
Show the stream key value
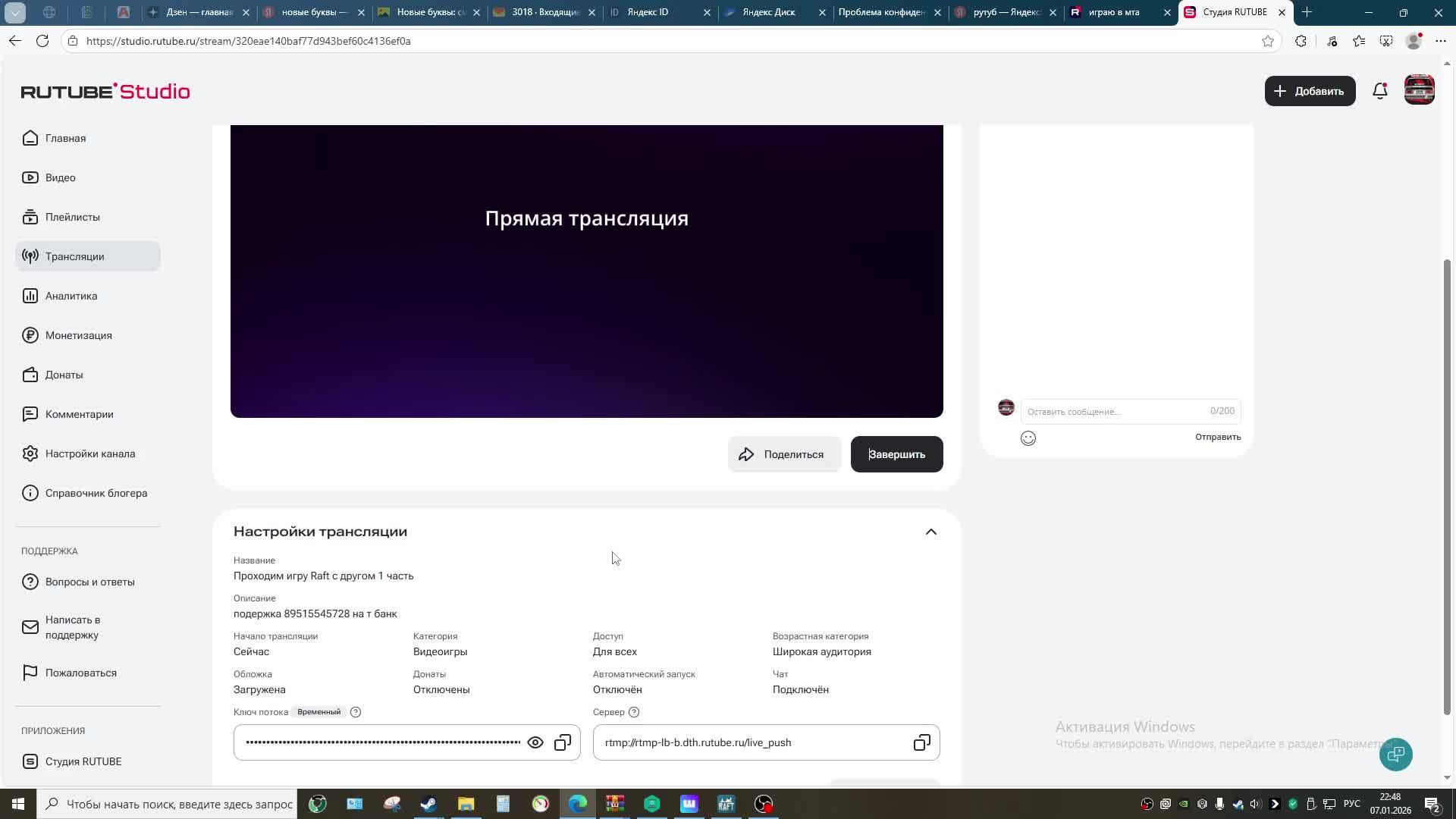click(536, 742)
